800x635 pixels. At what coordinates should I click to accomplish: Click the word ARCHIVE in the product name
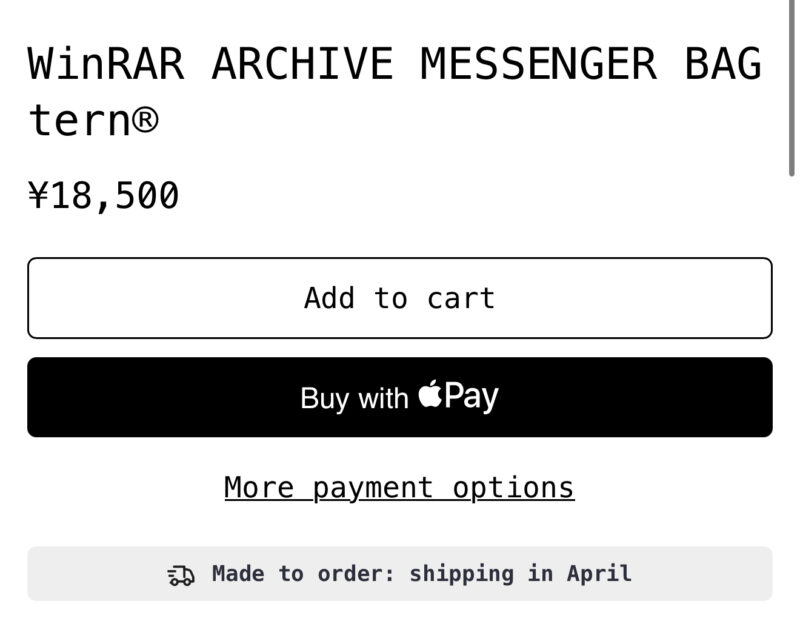coord(303,64)
